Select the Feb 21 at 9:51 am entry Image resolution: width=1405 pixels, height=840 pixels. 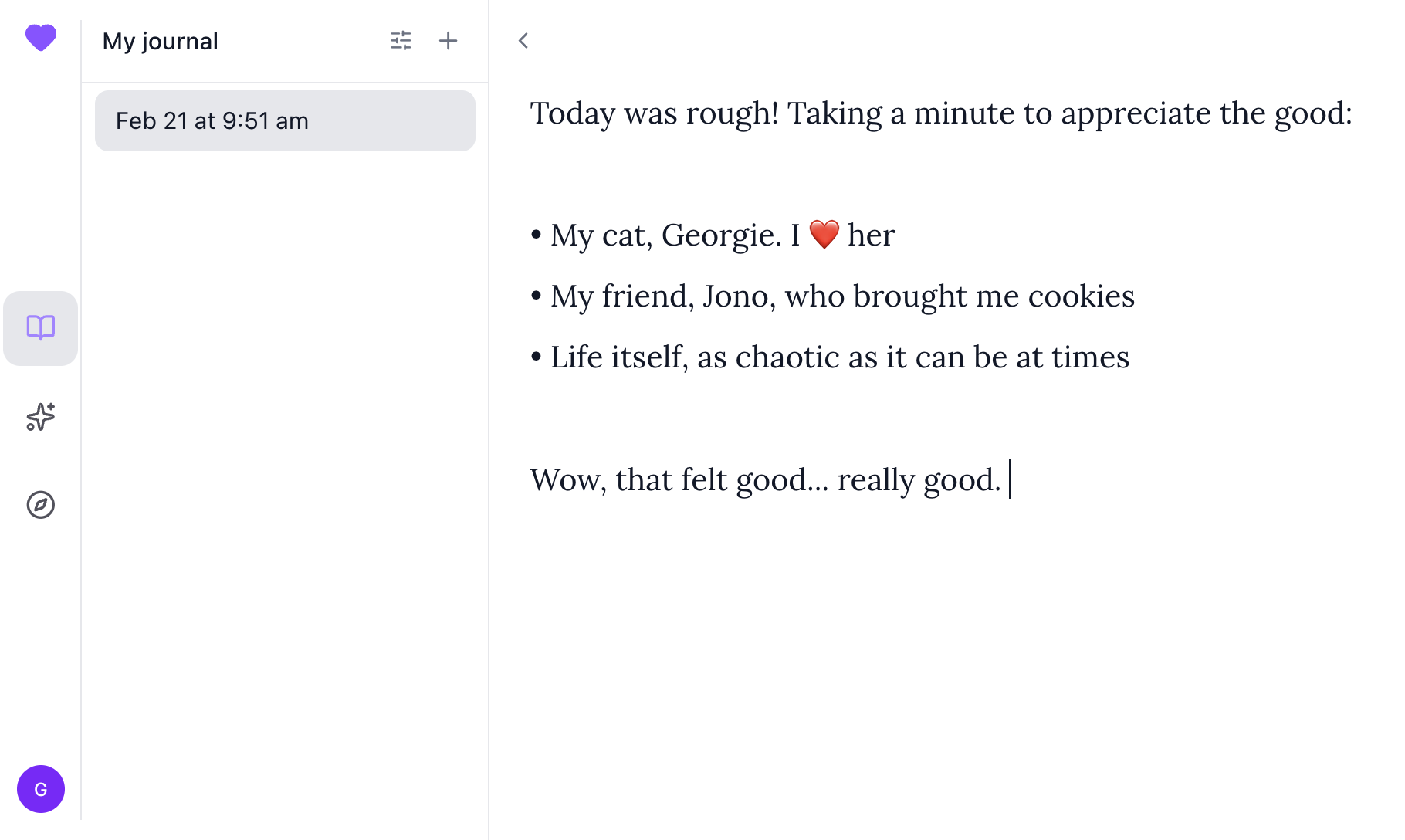click(285, 121)
